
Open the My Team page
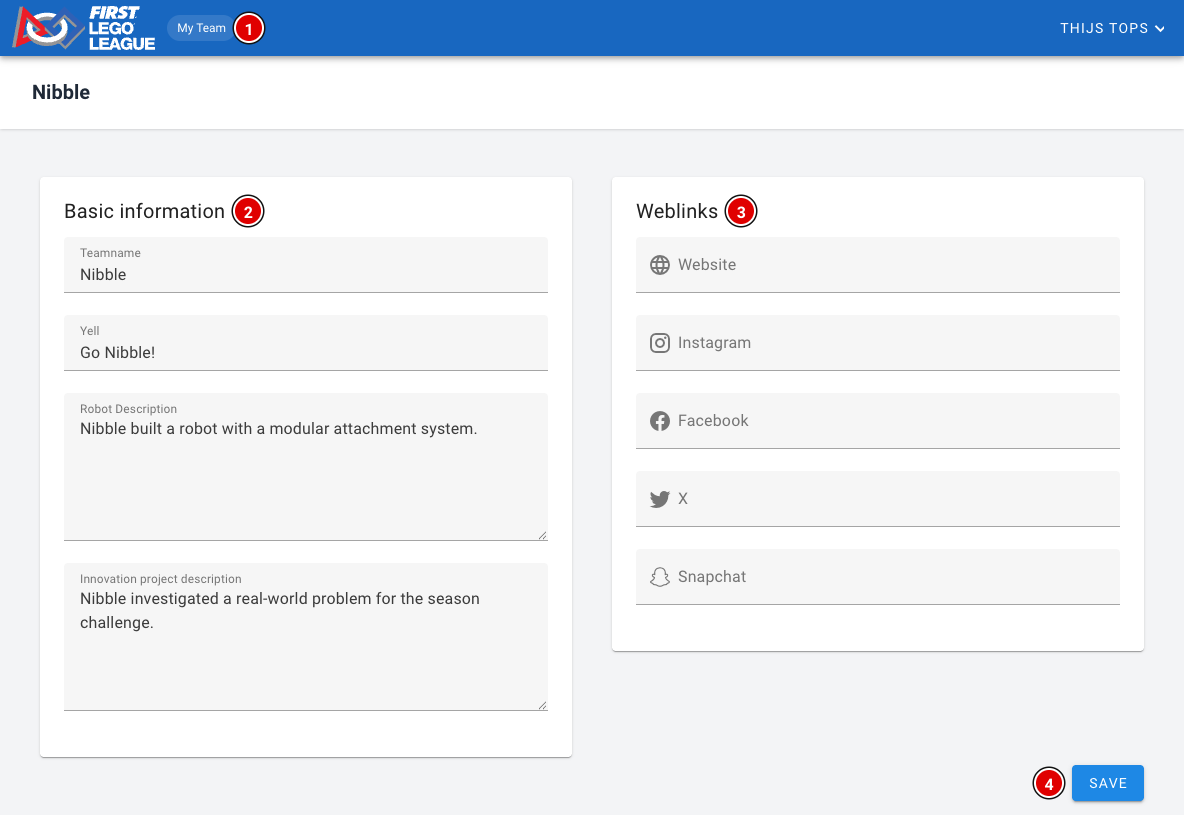pos(201,28)
